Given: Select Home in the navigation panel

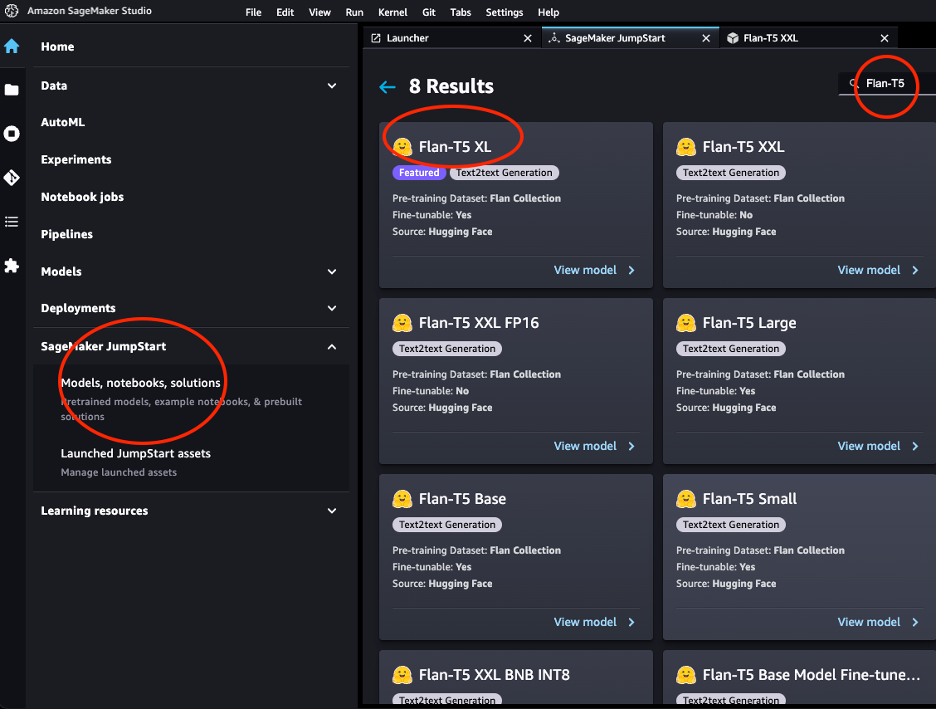Looking at the screenshot, I should coord(57,47).
